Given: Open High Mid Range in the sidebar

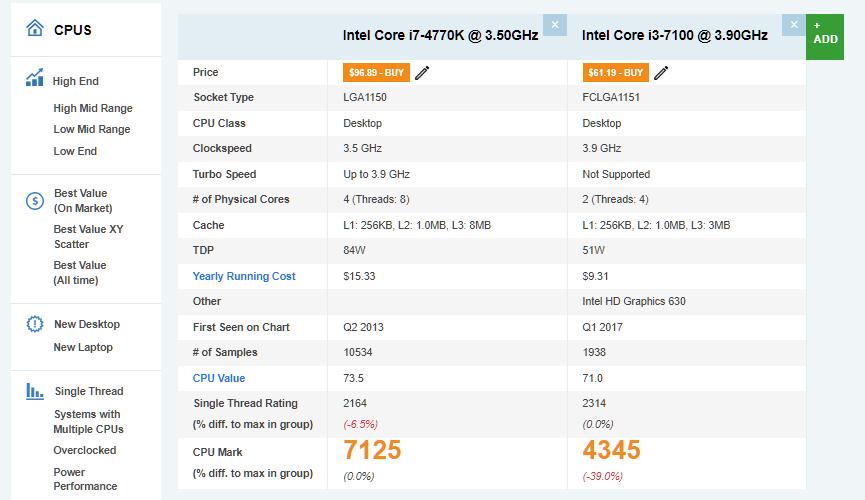Looking at the screenshot, I should [93, 108].
